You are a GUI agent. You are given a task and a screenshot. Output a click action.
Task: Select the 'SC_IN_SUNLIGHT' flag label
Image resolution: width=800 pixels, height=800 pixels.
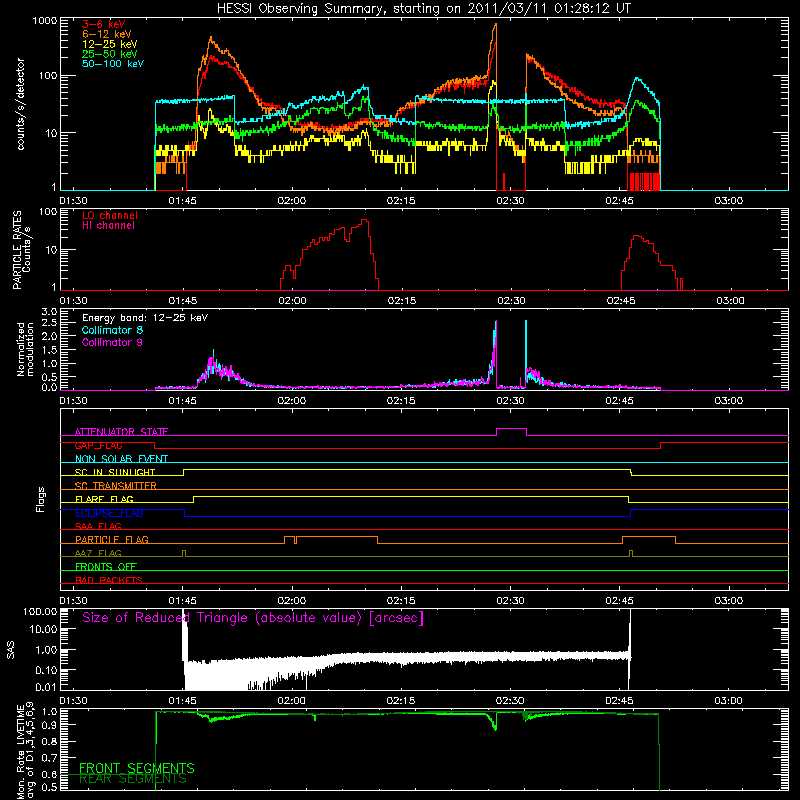(x=115, y=472)
